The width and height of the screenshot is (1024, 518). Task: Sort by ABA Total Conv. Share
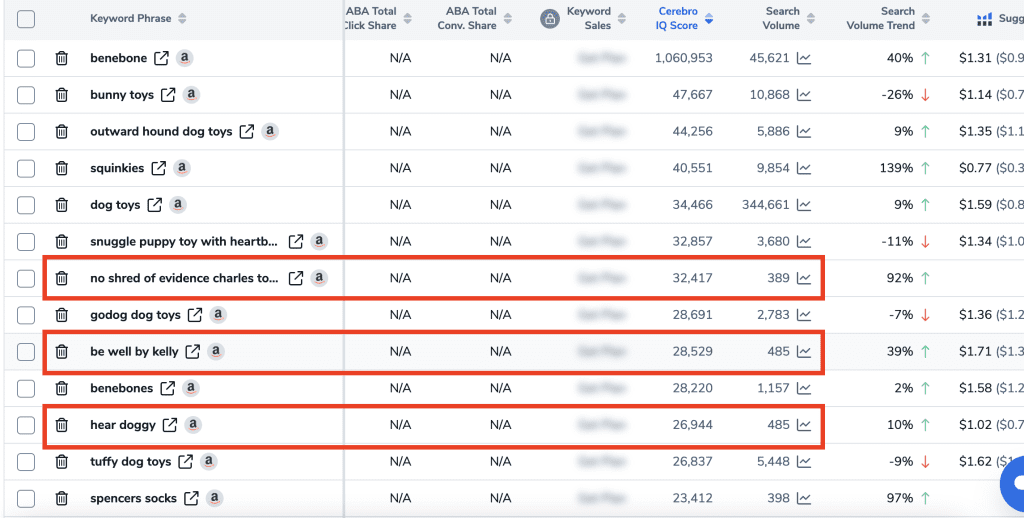(507, 18)
